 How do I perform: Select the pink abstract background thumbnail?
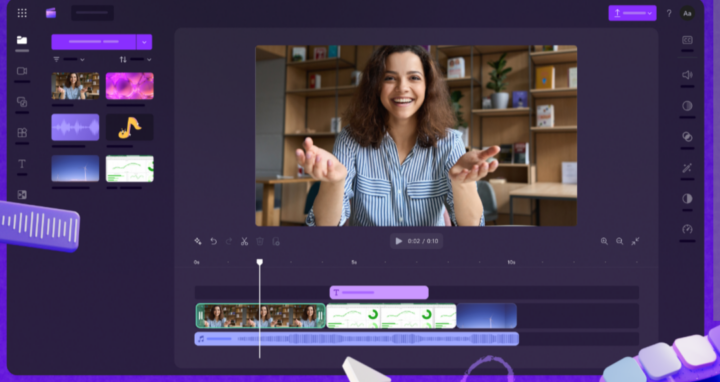click(x=129, y=86)
